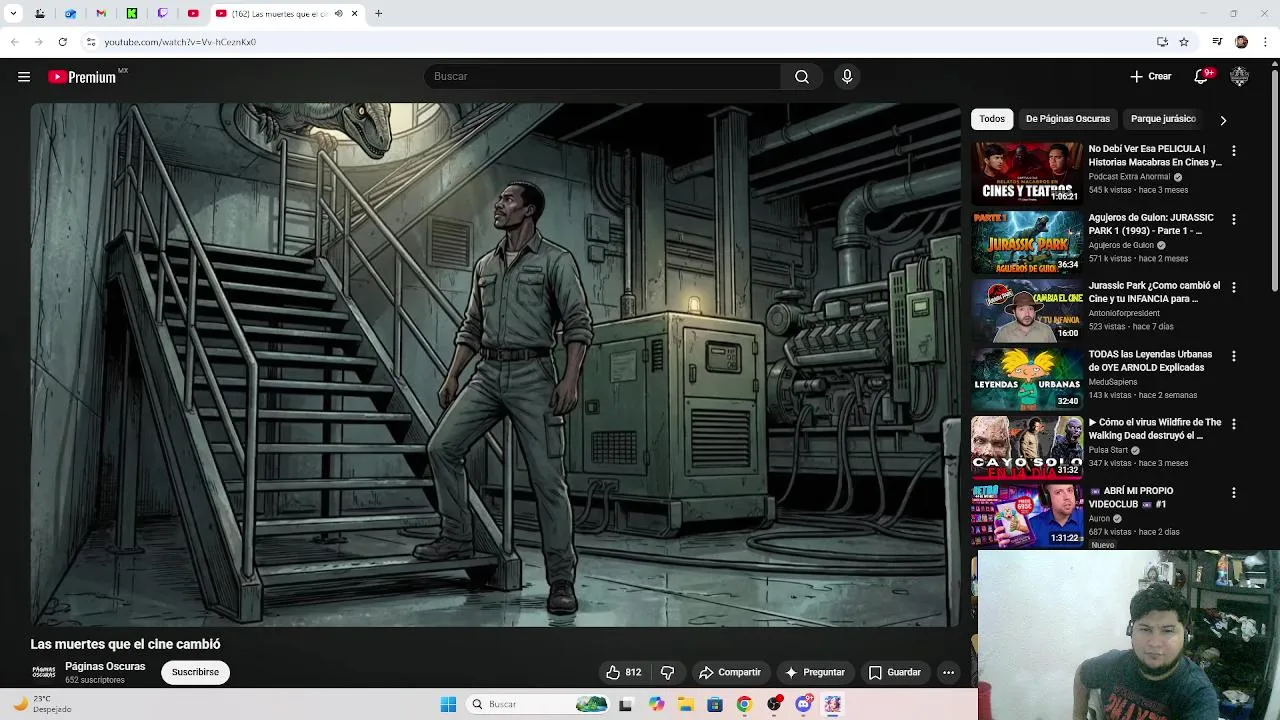Switch to the green Kick browser tab
This screenshot has height=720, width=1280.
click(x=132, y=14)
